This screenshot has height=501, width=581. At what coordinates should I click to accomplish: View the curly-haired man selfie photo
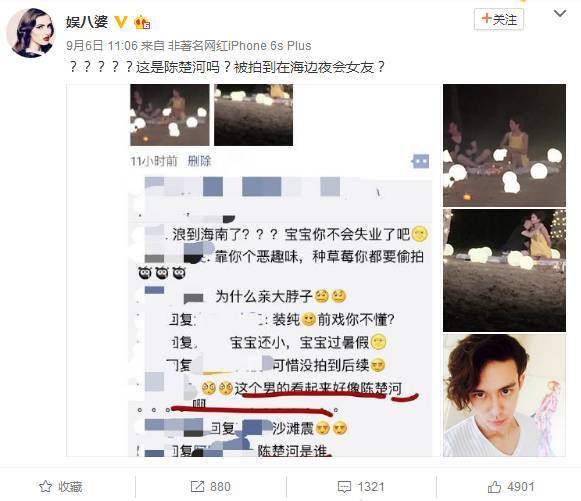coord(504,395)
